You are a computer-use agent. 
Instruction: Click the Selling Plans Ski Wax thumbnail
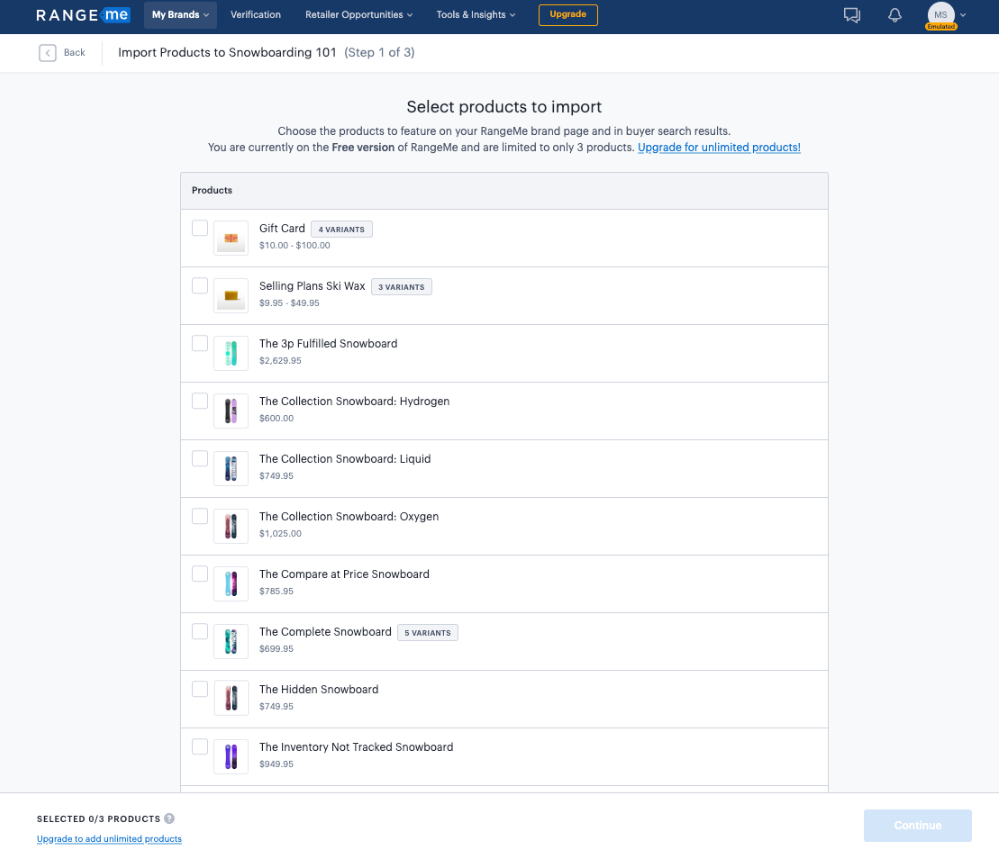point(231,295)
